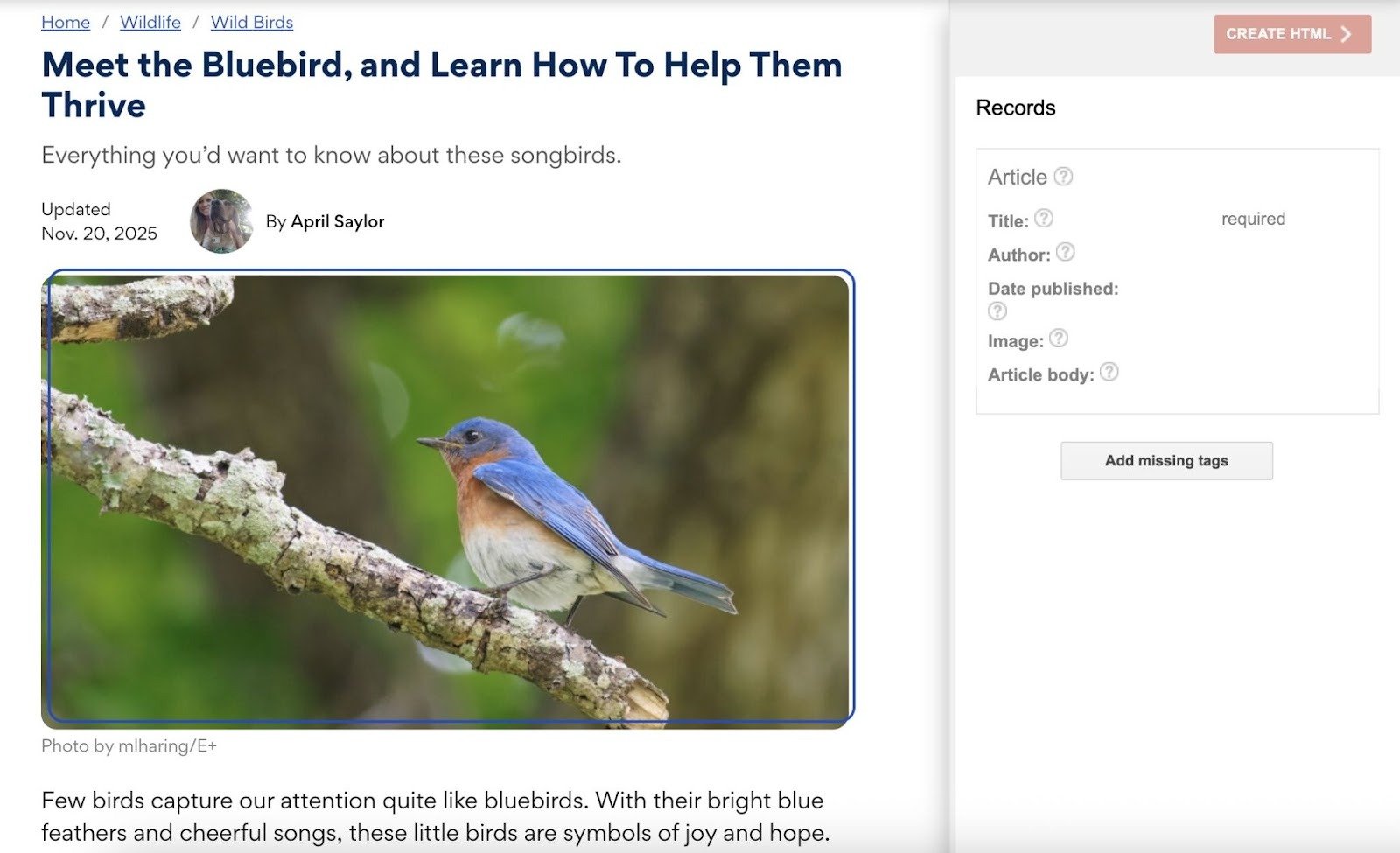
Task: Click April Saylor's author avatar
Action: [221, 221]
